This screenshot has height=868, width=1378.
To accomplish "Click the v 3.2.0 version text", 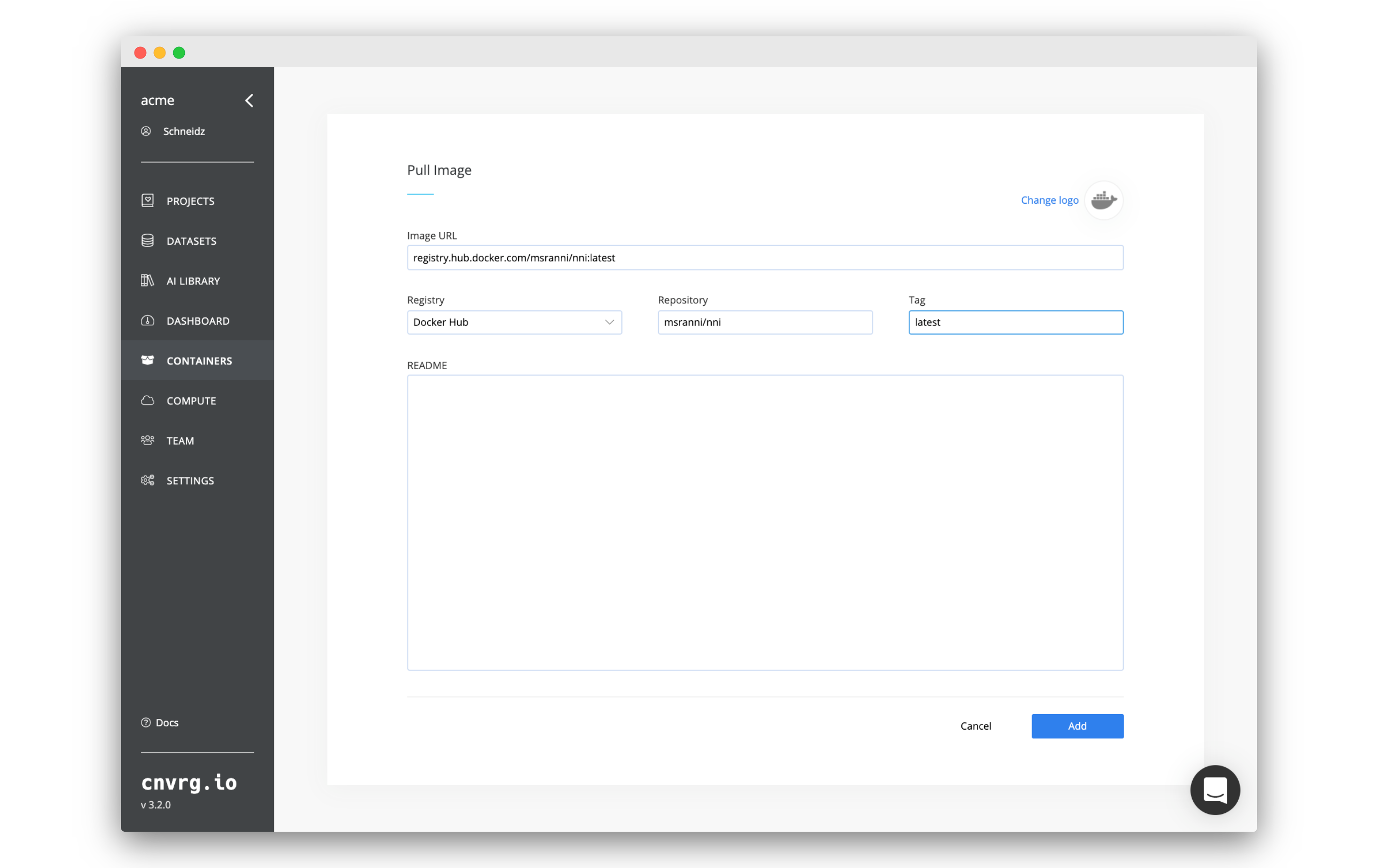I will [x=156, y=805].
